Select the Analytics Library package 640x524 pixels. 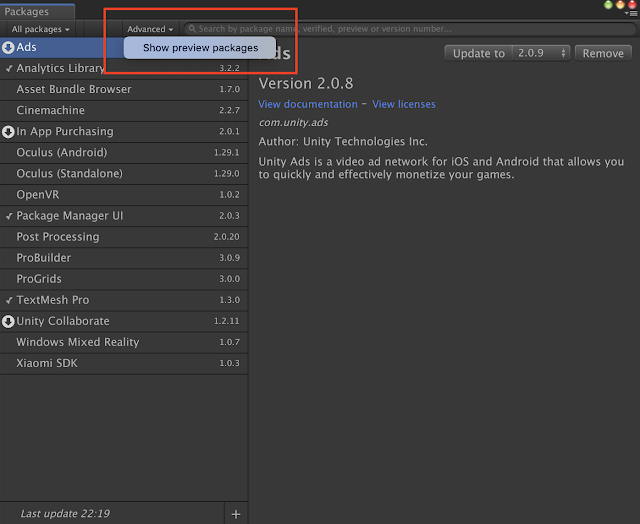(124, 69)
